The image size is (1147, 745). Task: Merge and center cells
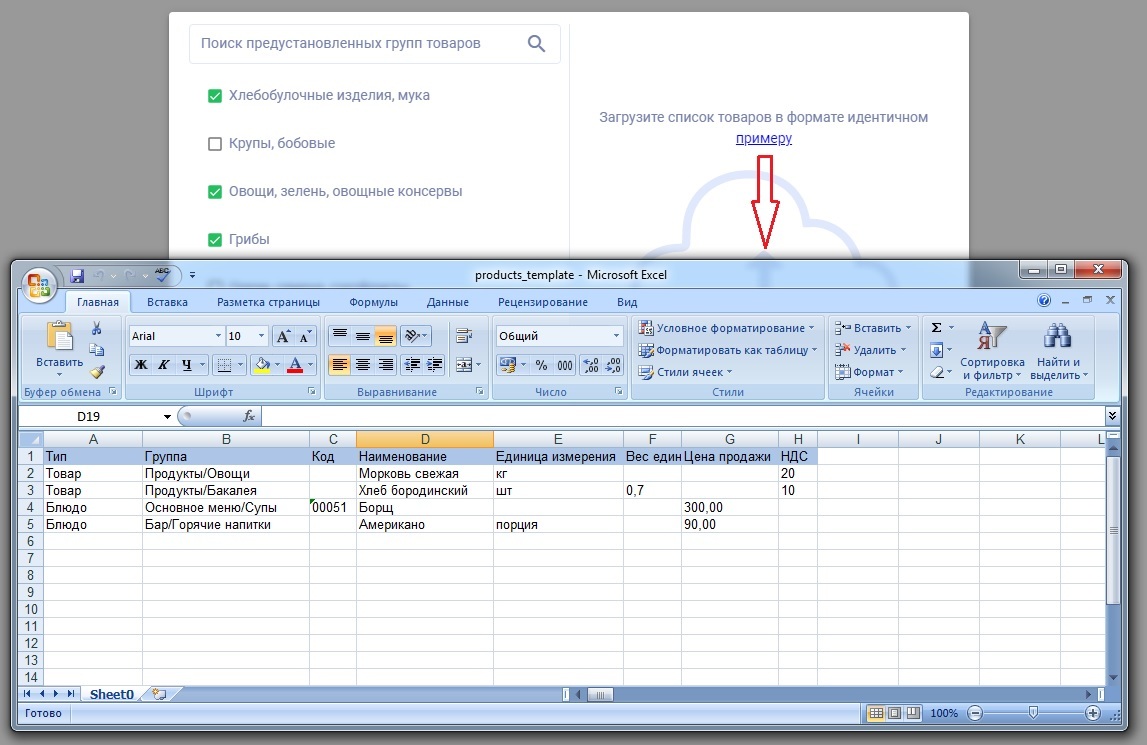(x=464, y=364)
